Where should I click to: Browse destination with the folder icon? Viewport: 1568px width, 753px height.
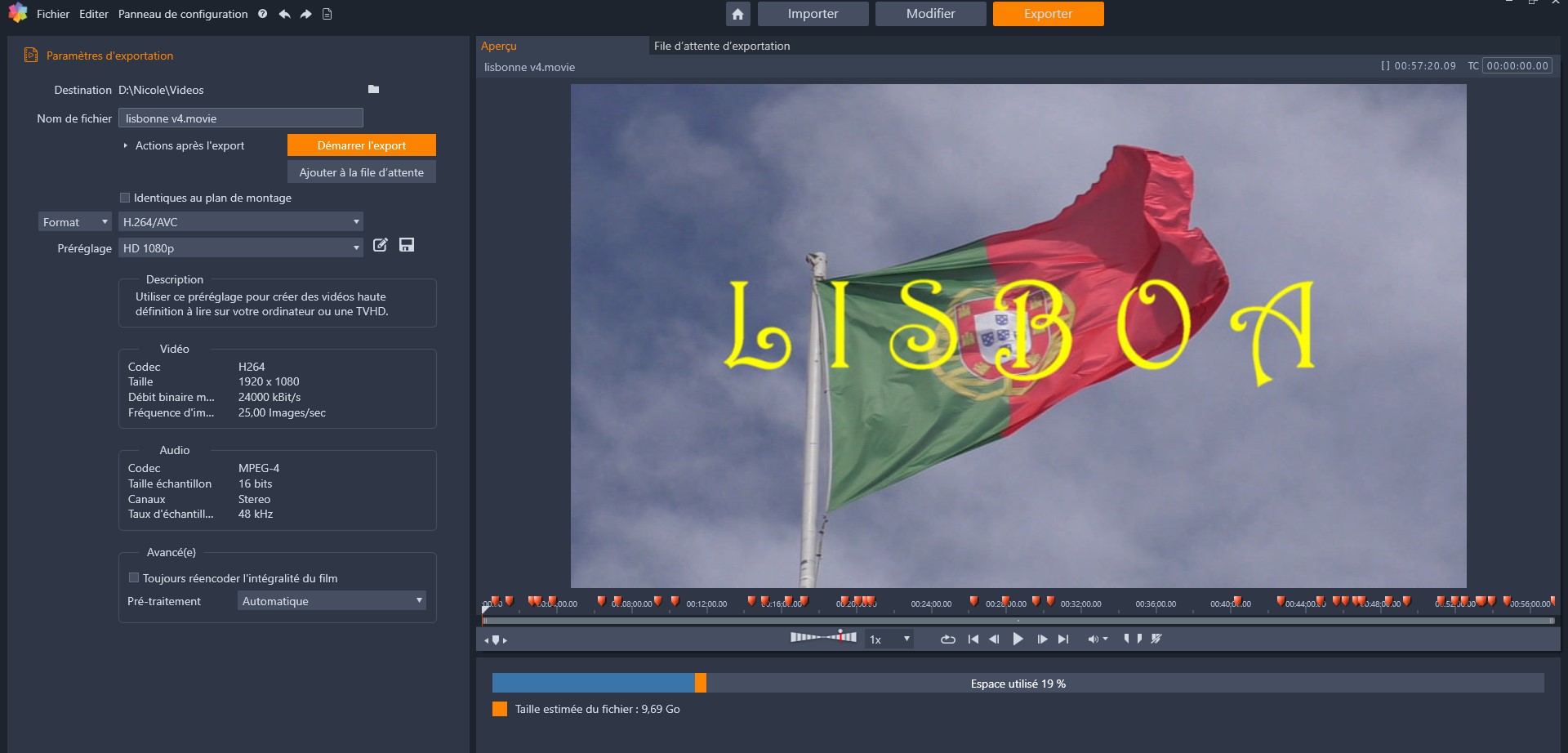pyautogui.click(x=373, y=89)
